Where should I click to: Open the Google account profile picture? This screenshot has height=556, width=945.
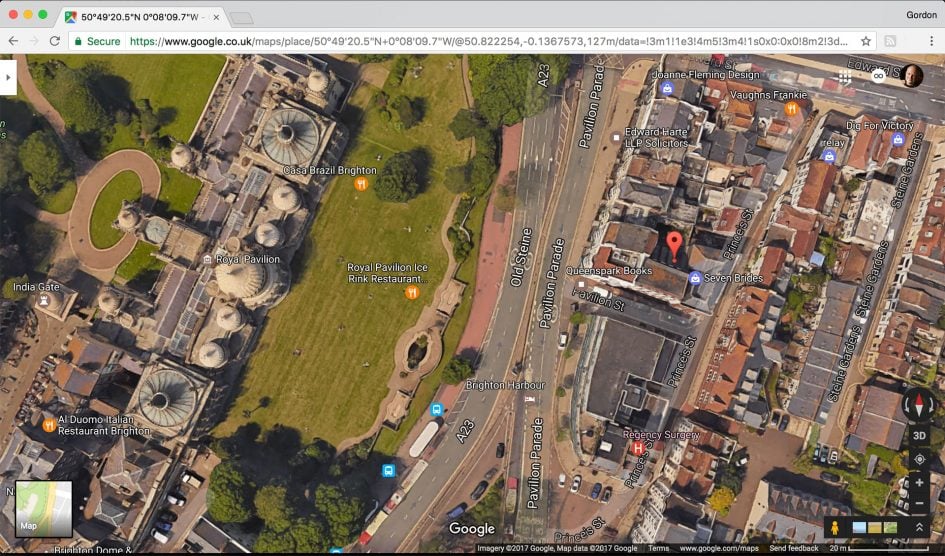pyautogui.click(x=912, y=76)
